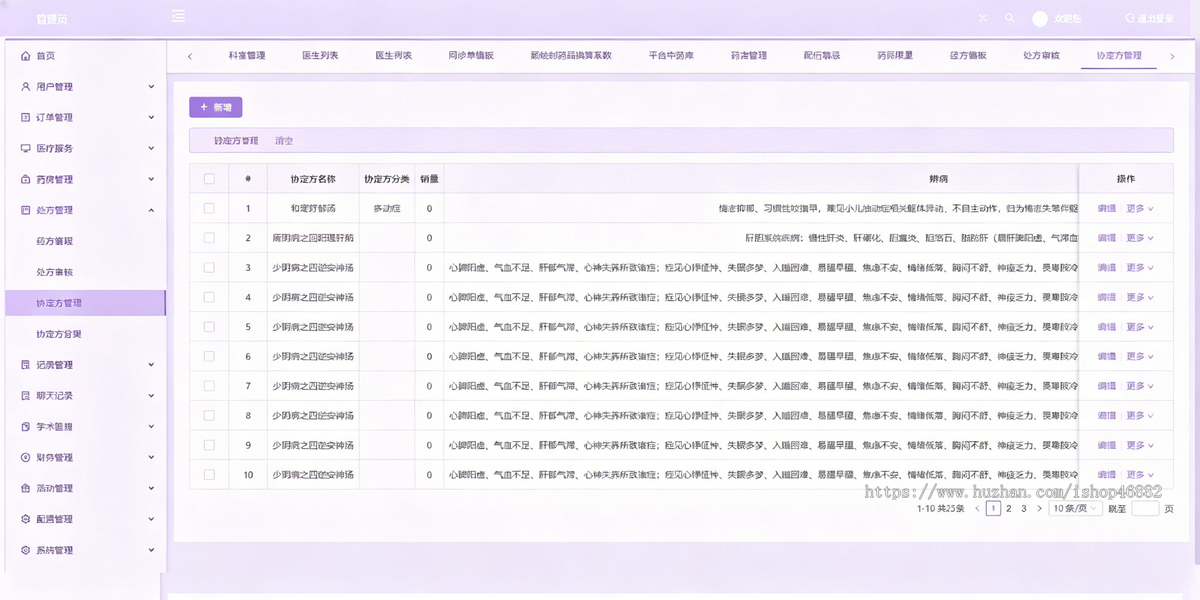Click the icon next to 系统管理
This screenshot has width=1200, height=600.
[x=26, y=551]
